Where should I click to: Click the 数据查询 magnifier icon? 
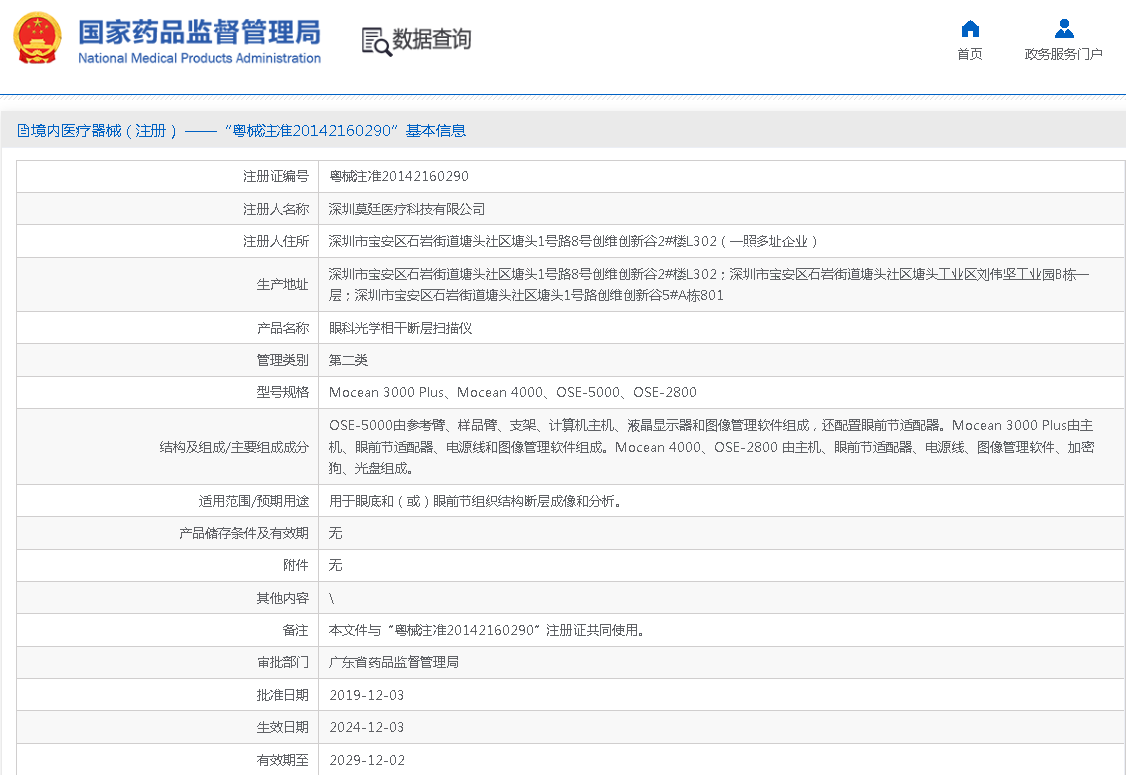pos(376,41)
